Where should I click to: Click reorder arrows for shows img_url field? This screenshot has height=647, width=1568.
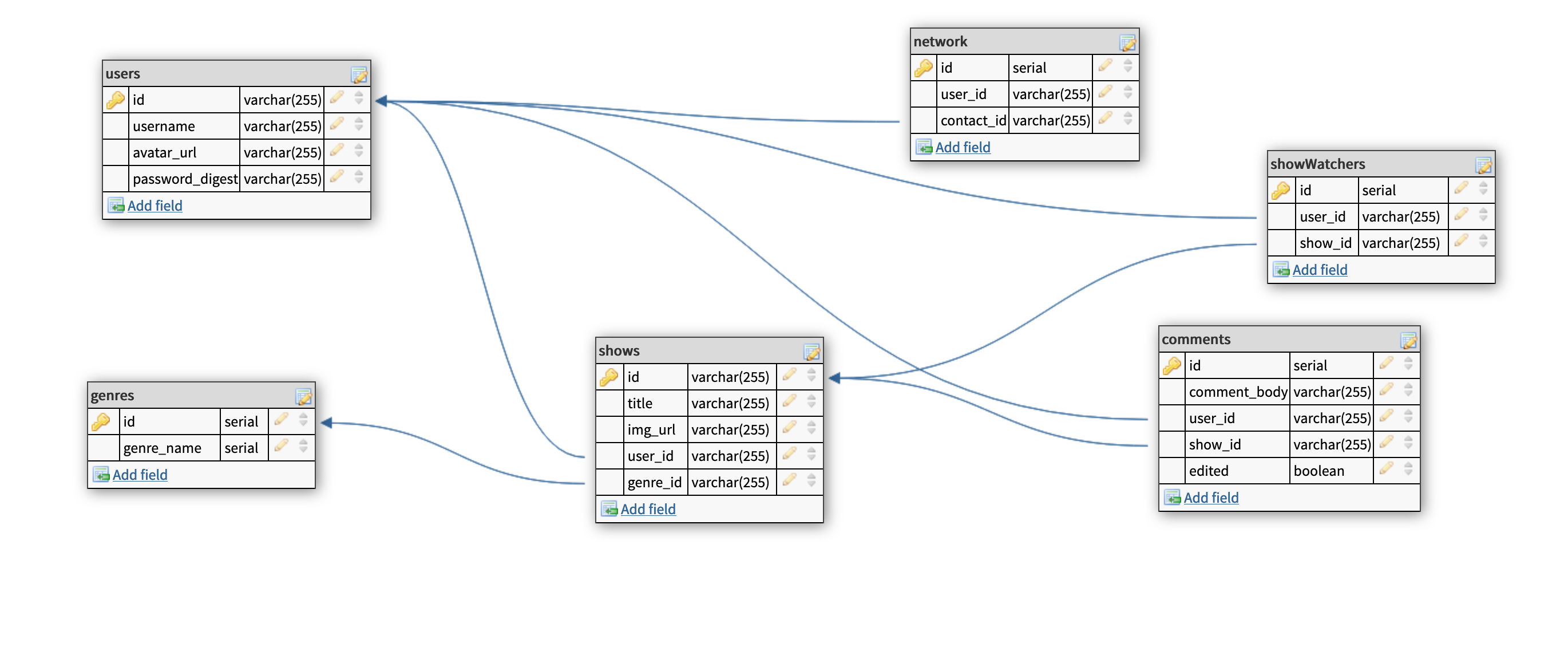coord(811,428)
